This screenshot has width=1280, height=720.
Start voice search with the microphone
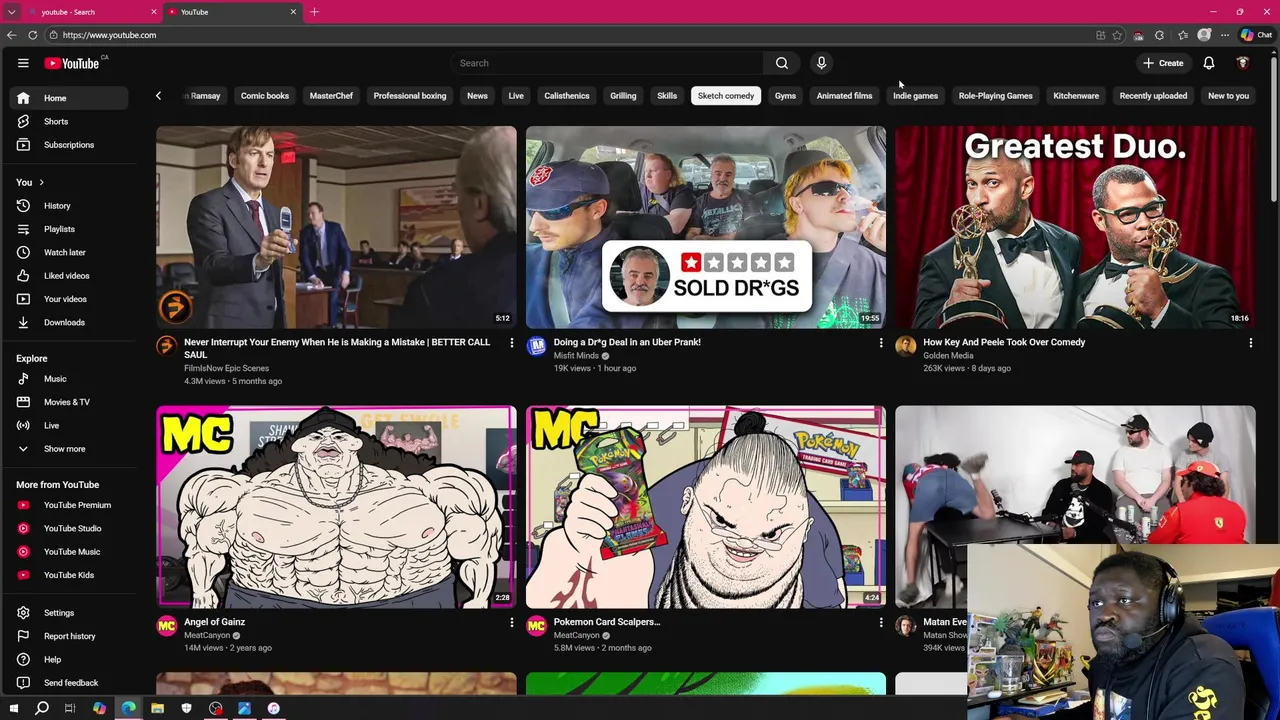tap(821, 63)
